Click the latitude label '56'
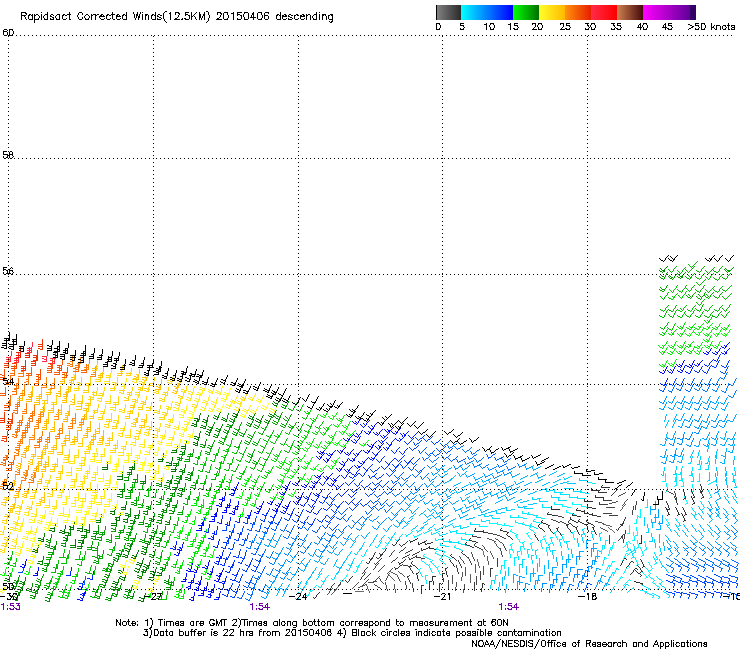The width and height of the screenshot is (740, 650). tap(8, 271)
